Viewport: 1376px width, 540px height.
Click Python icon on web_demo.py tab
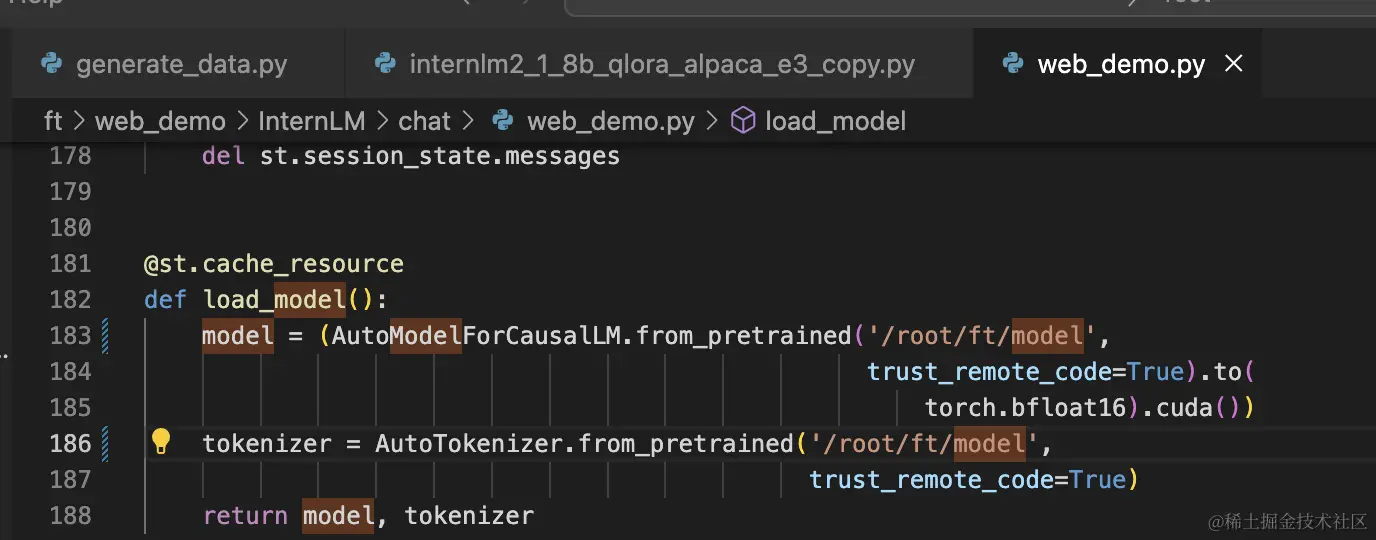pyautogui.click(x=1013, y=65)
